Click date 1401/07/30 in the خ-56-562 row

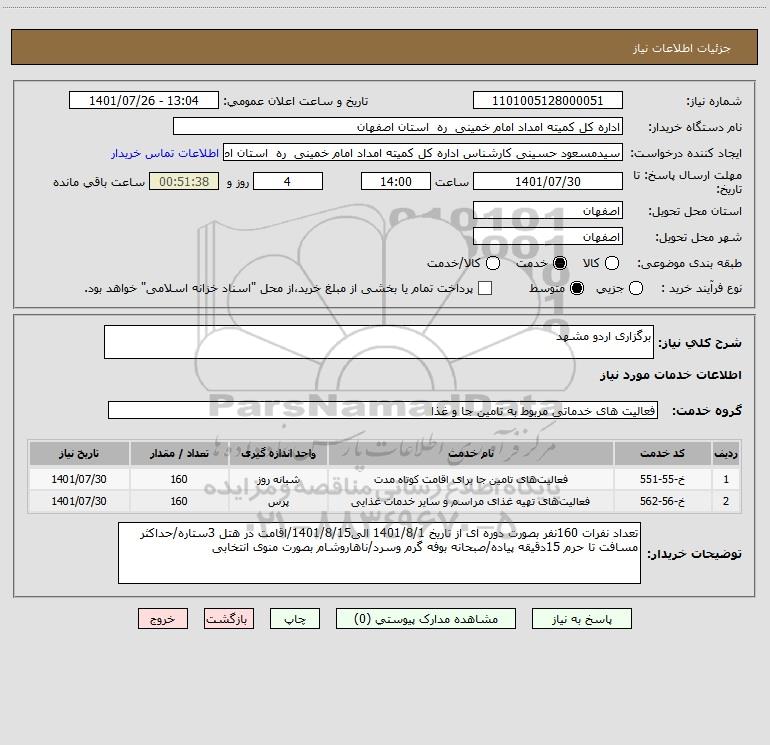[79, 501]
